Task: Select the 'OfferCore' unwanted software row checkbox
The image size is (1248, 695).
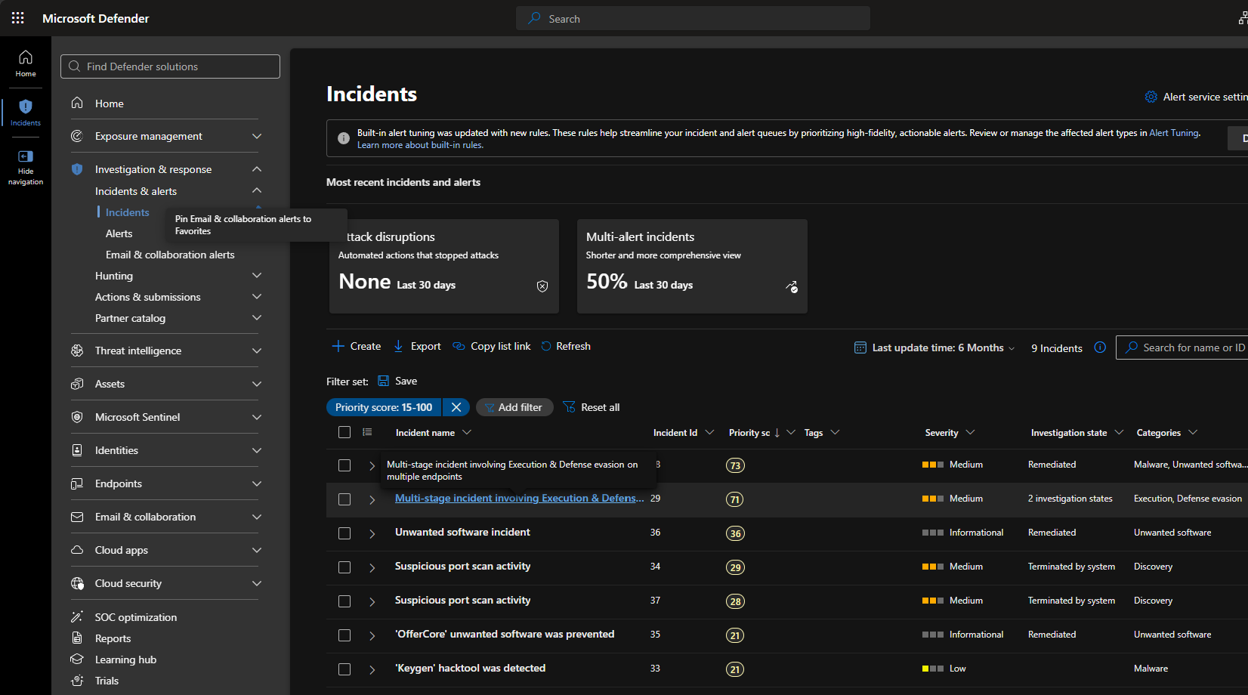Action: pos(344,635)
